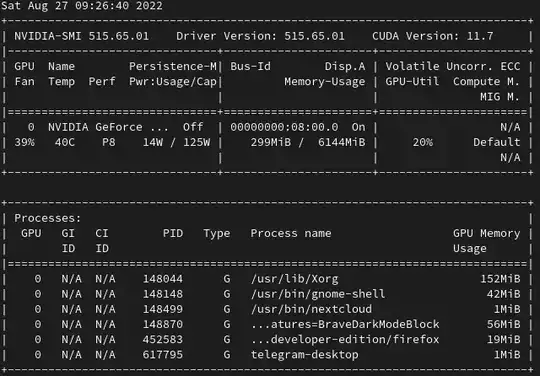
Task: Click the developer-edition/firefox process name
Action: coord(345,340)
